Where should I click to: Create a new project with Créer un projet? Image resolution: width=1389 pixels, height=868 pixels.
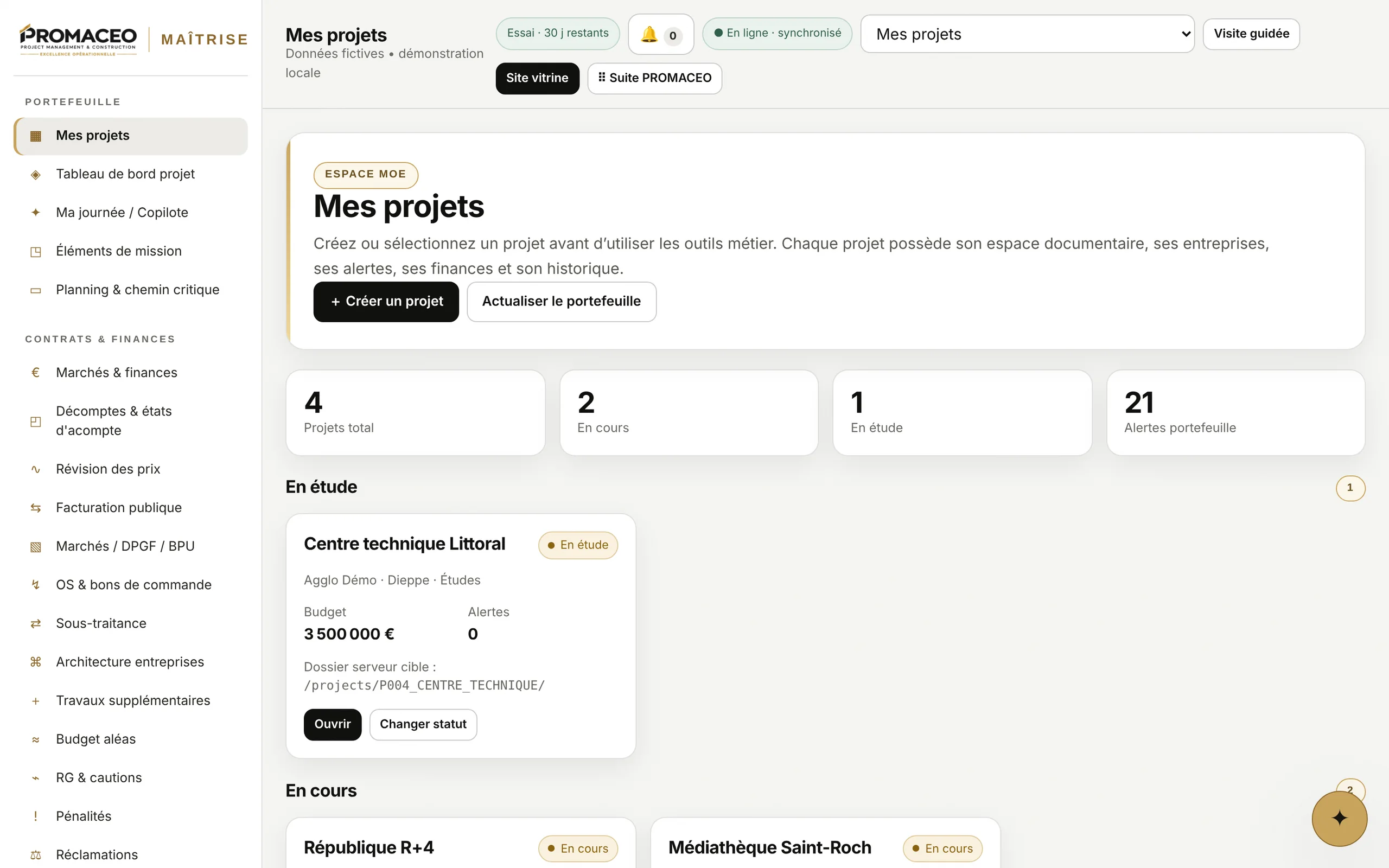(x=386, y=302)
